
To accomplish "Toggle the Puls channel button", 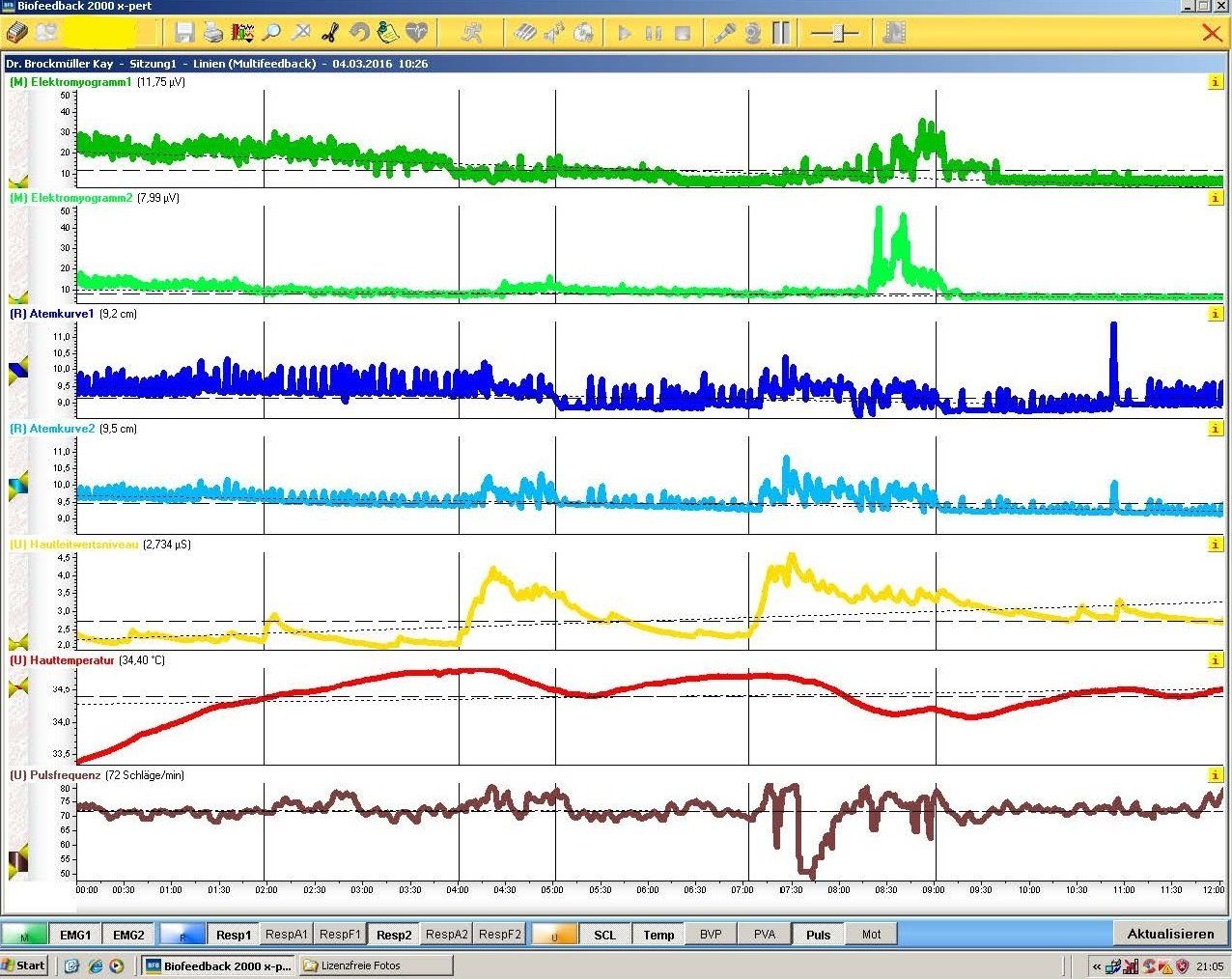I will pos(818,935).
